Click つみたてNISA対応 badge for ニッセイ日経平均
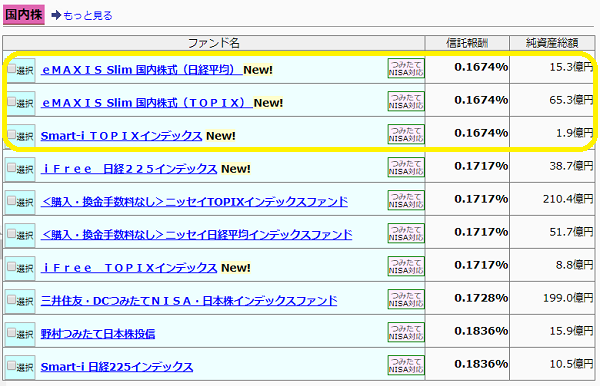Screen dimensions: 600x386 point(406,233)
